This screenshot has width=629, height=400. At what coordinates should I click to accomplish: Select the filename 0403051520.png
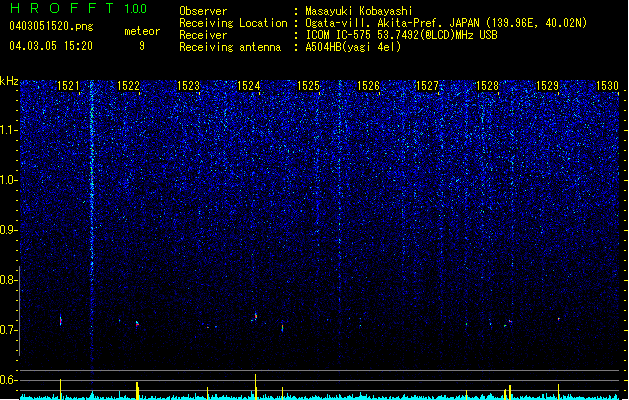coord(51,26)
